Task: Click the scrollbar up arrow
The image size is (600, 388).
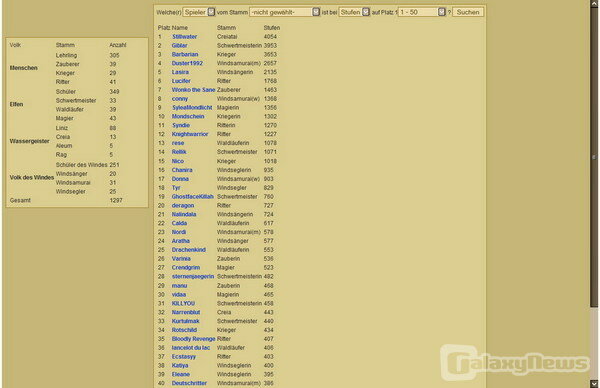Action: click(594, 3)
